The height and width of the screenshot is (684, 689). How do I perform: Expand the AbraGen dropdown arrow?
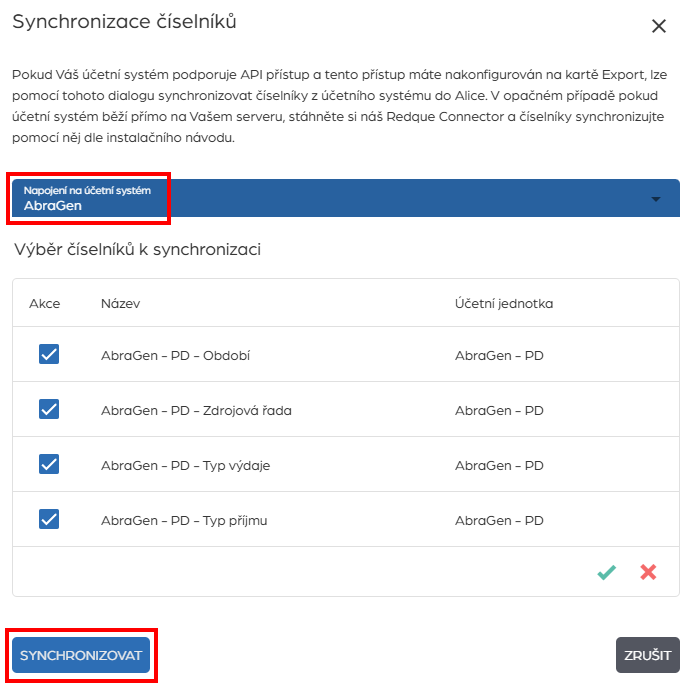click(x=656, y=199)
